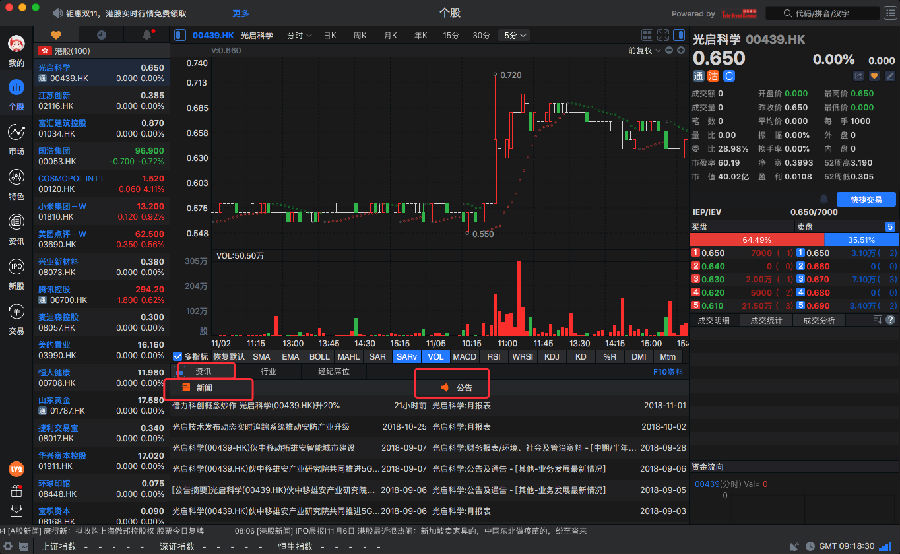Click the blue C badge under price

(729, 76)
